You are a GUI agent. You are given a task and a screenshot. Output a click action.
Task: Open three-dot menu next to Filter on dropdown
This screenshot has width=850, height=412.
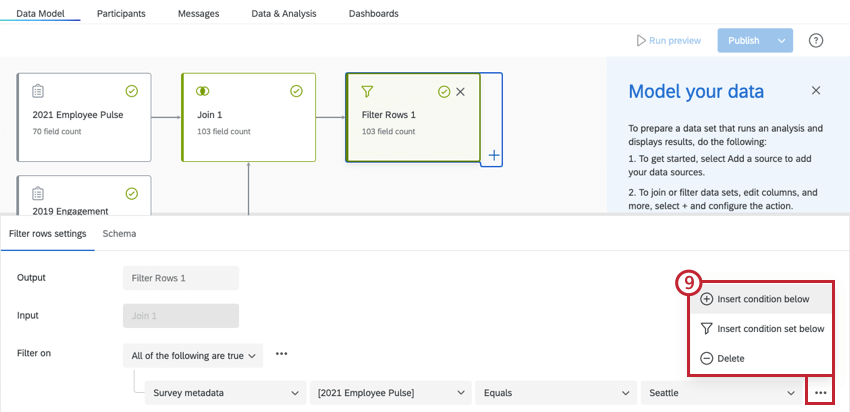(x=282, y=354)
